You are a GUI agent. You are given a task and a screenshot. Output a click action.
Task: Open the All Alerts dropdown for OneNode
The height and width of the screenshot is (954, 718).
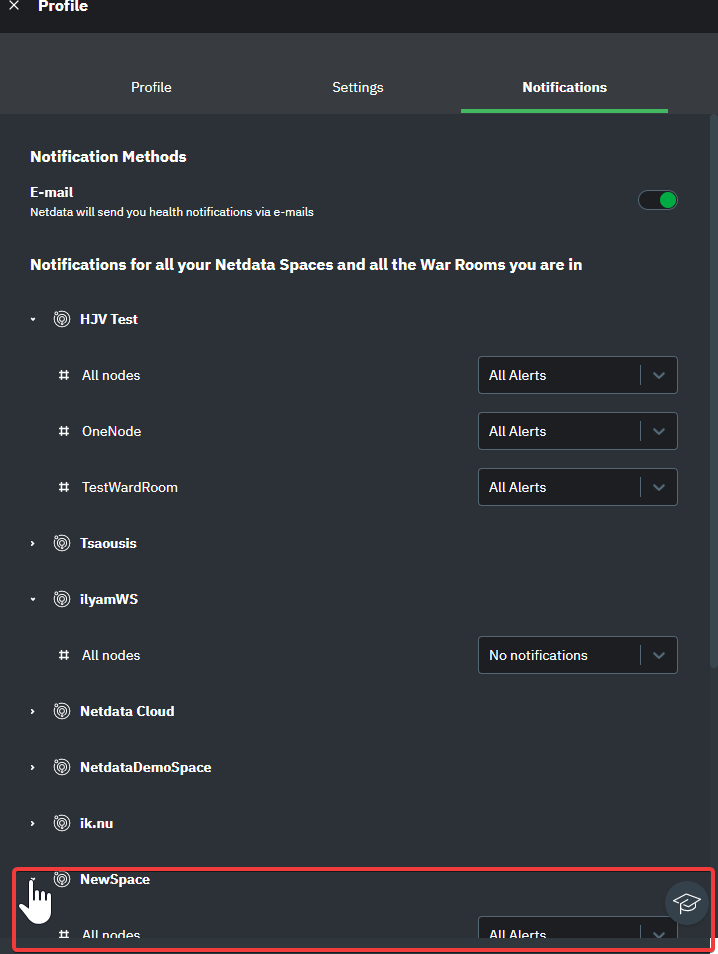coord(577,431)
